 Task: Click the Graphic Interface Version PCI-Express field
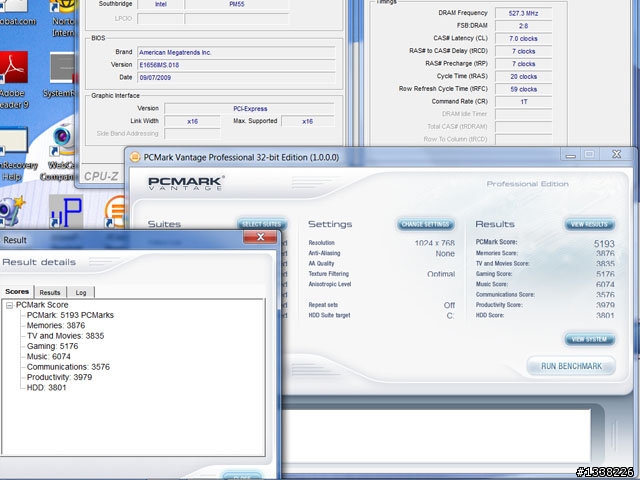249,109
